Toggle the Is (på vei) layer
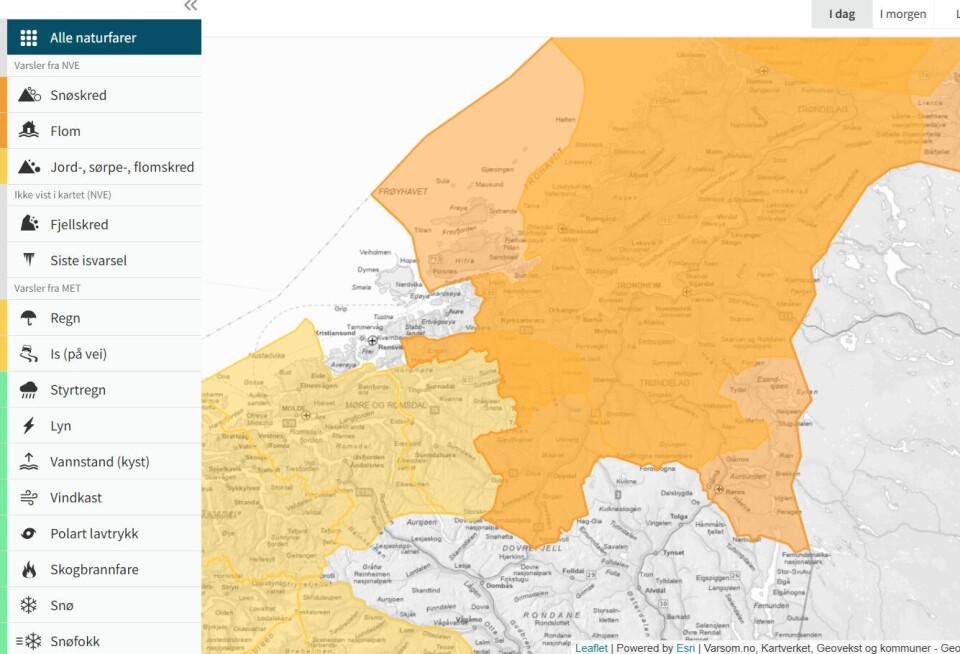The image size is (960, 654). pyautogui.click(x=78, y=354)
